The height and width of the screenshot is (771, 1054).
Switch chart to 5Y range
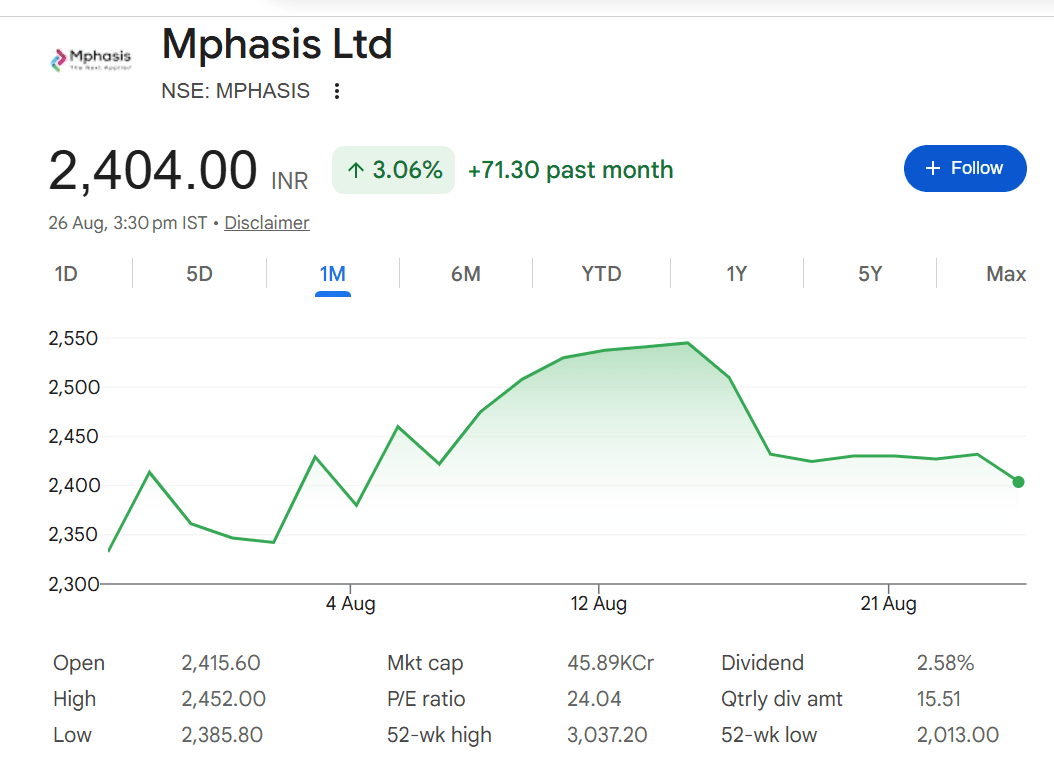[x=870, y=274]
